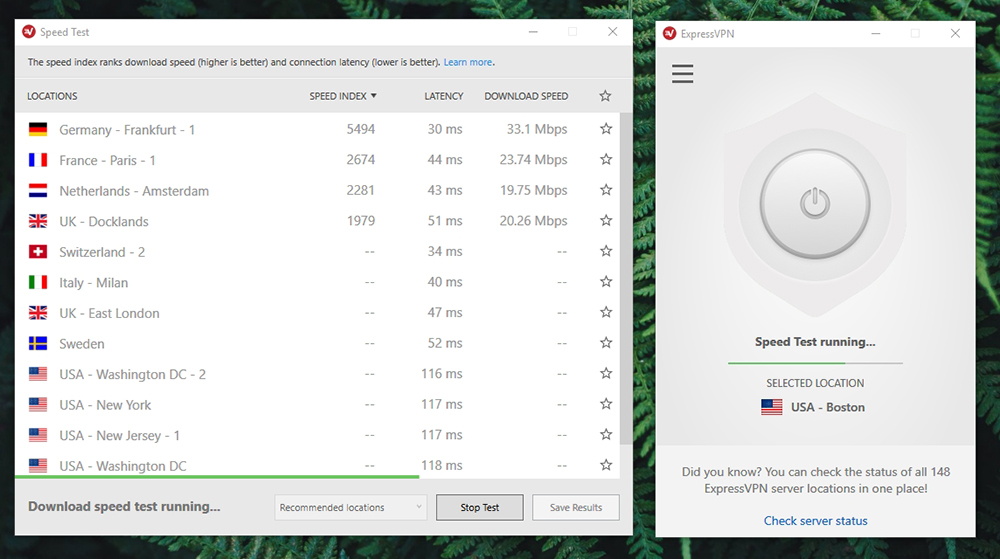1000x559 pixels.
Task: Click progress bar under Speed Test running
Action: [x=815, y=363]
